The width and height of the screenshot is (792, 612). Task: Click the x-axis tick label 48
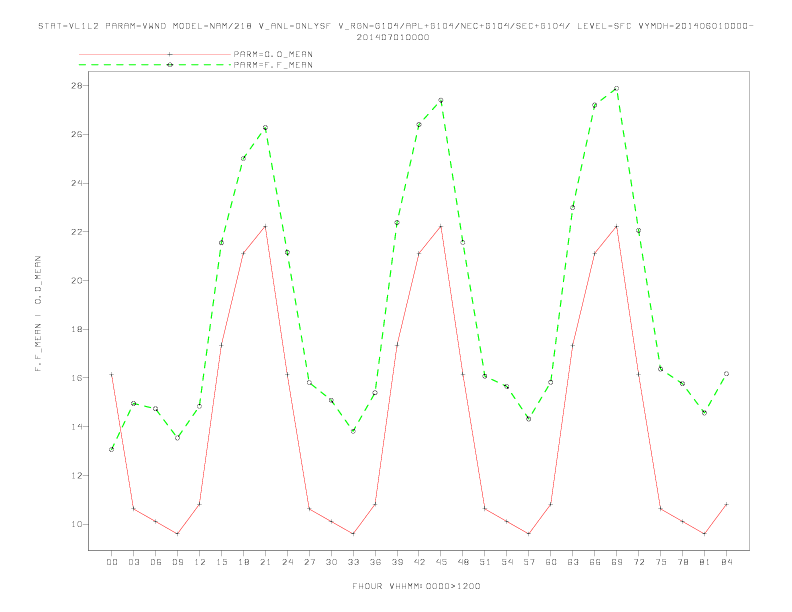pos(463,562)
